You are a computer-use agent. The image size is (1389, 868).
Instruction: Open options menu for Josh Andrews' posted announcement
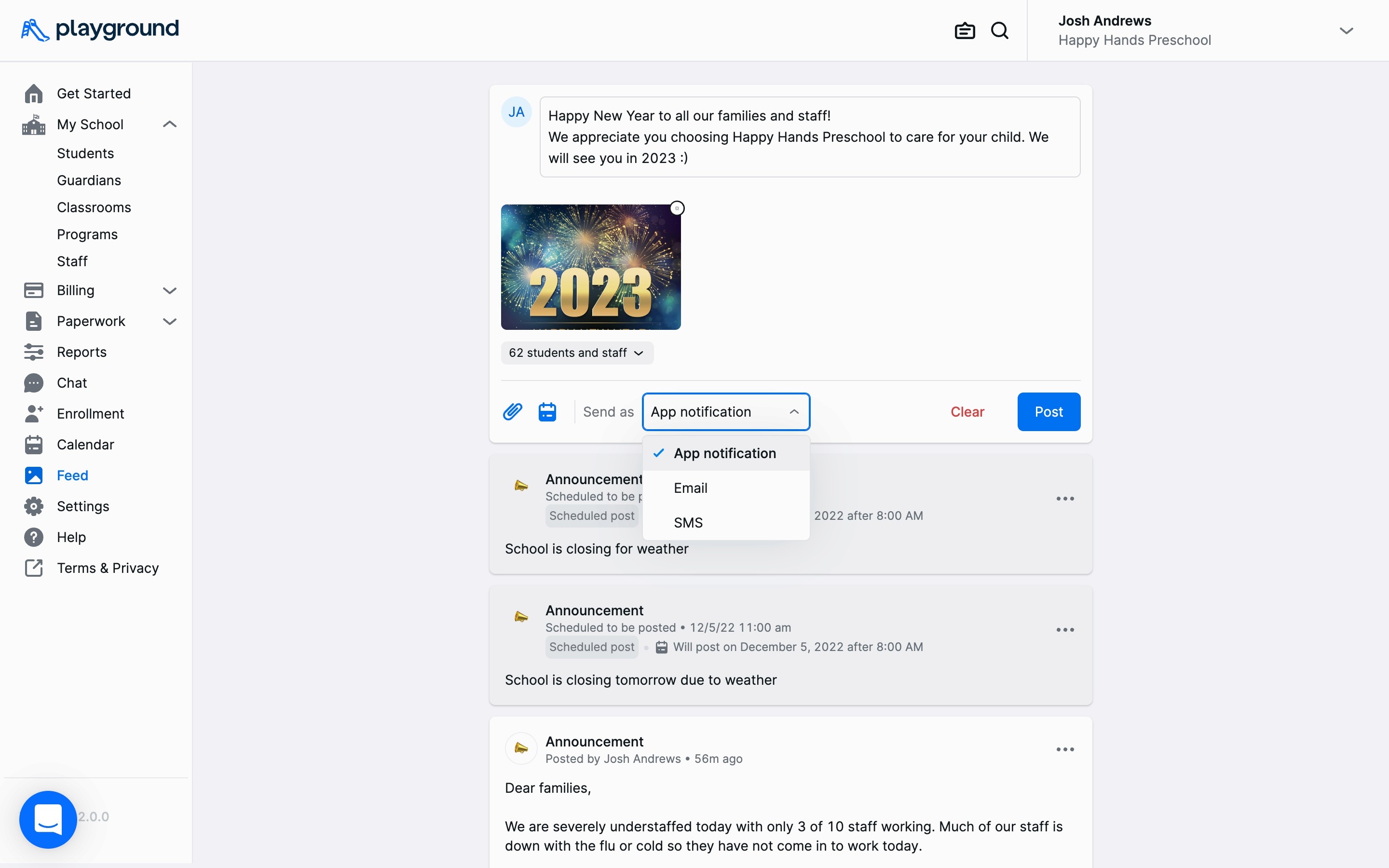click(1065, 749)
